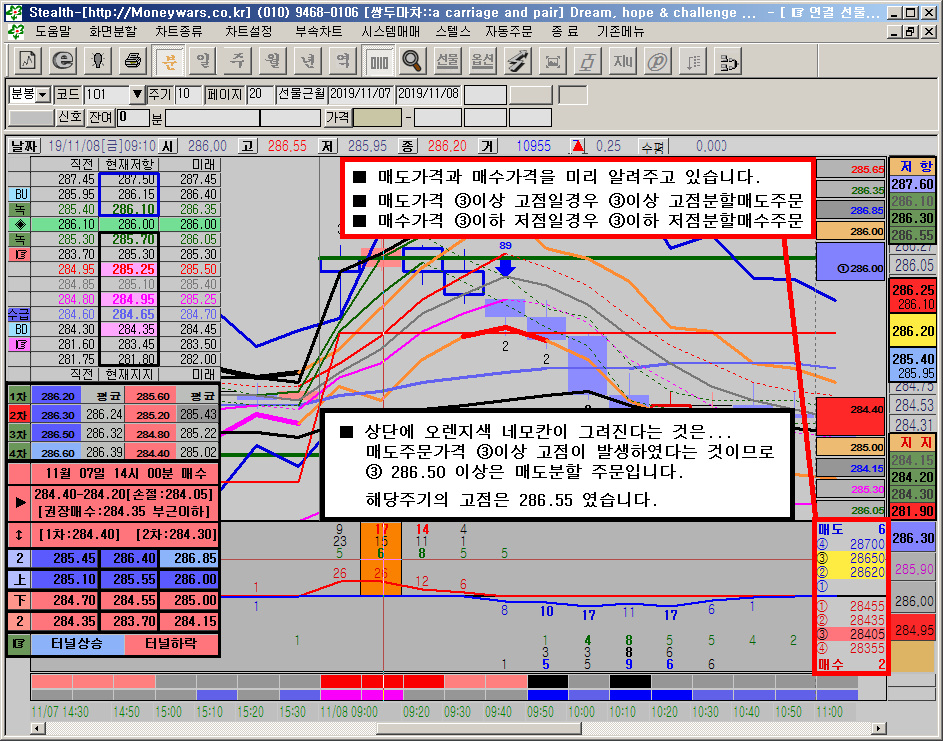This screenshot has height=741, width=943.
Task: Open the 차트종류 chart type menu
Action: [x=179, y=32]
